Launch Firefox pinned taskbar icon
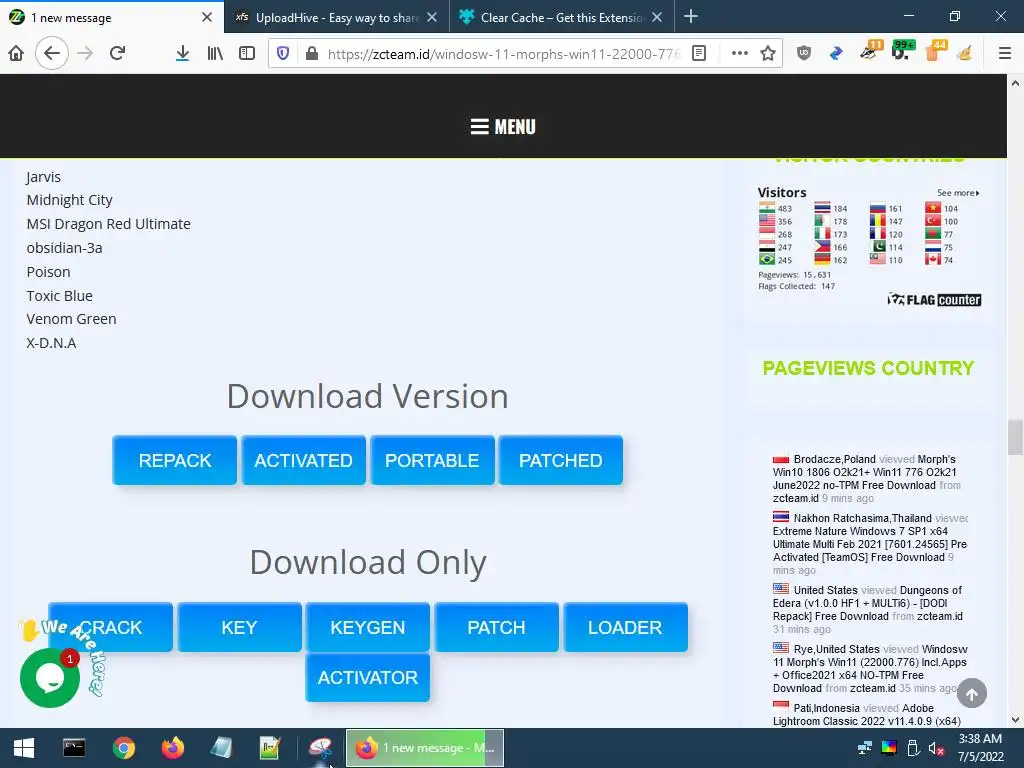Image resolution: width=1024 pixels, height=768 pixels. pos(173,748)
